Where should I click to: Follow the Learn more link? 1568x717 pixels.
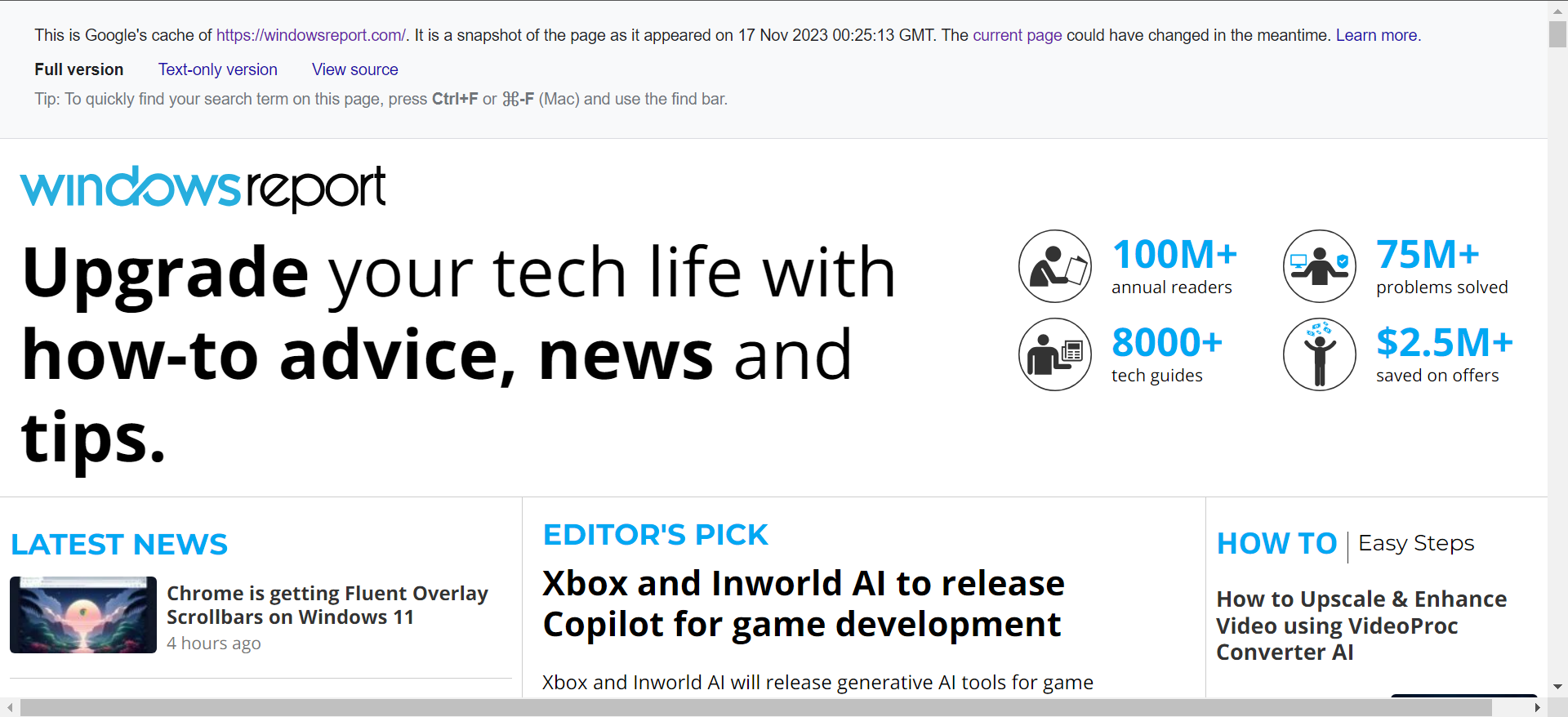tap(1379, 35)
